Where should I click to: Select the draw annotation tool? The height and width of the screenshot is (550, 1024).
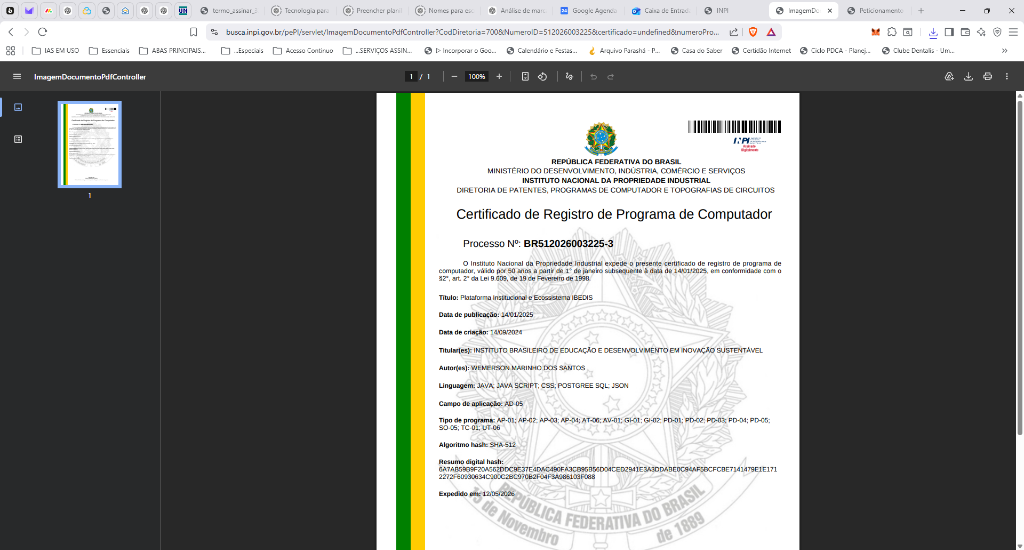569,76
